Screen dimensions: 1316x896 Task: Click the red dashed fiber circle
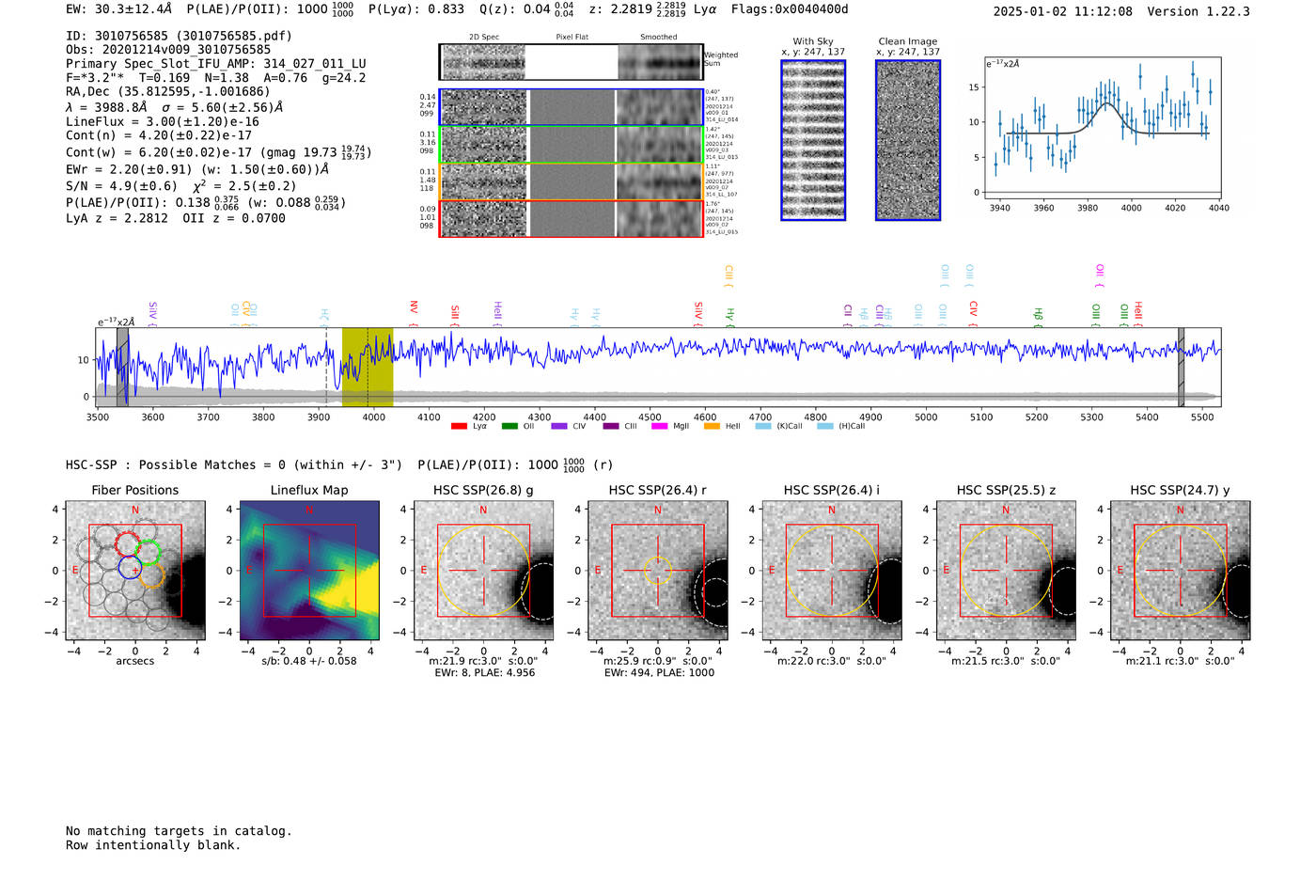(127, 542)
